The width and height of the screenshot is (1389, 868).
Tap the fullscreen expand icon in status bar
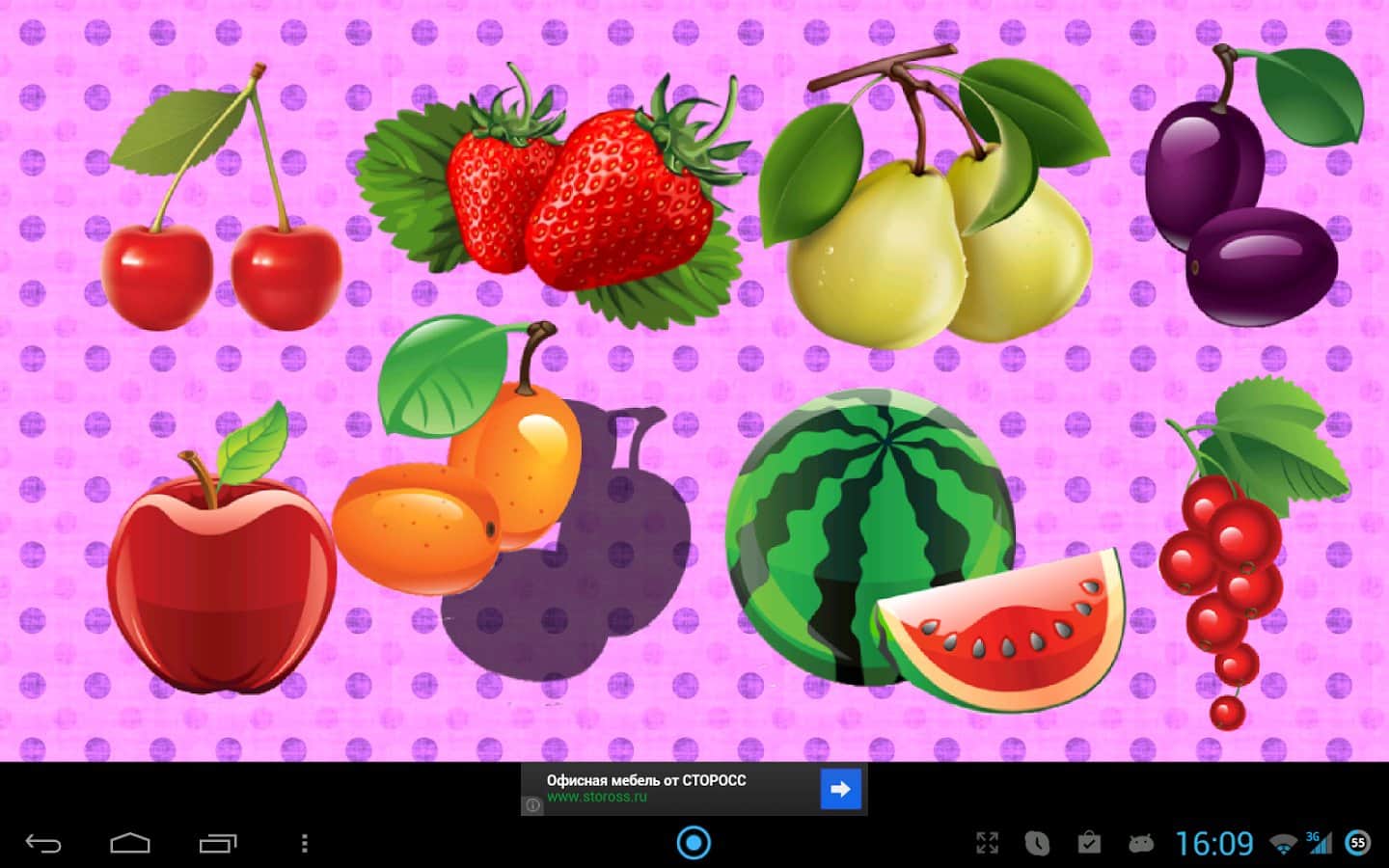[987, 843]
